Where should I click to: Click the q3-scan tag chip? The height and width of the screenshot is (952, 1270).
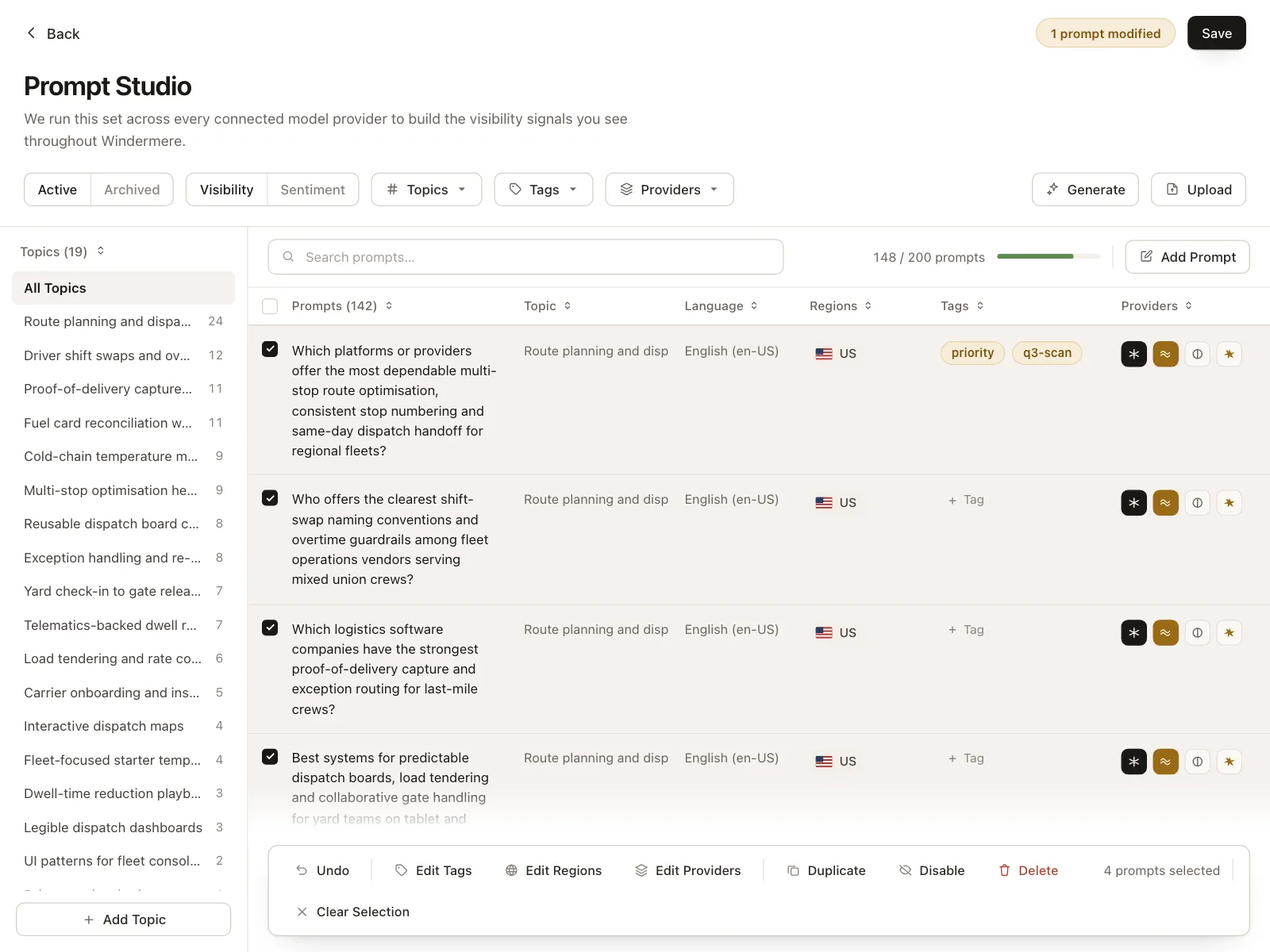point(1047,353)
